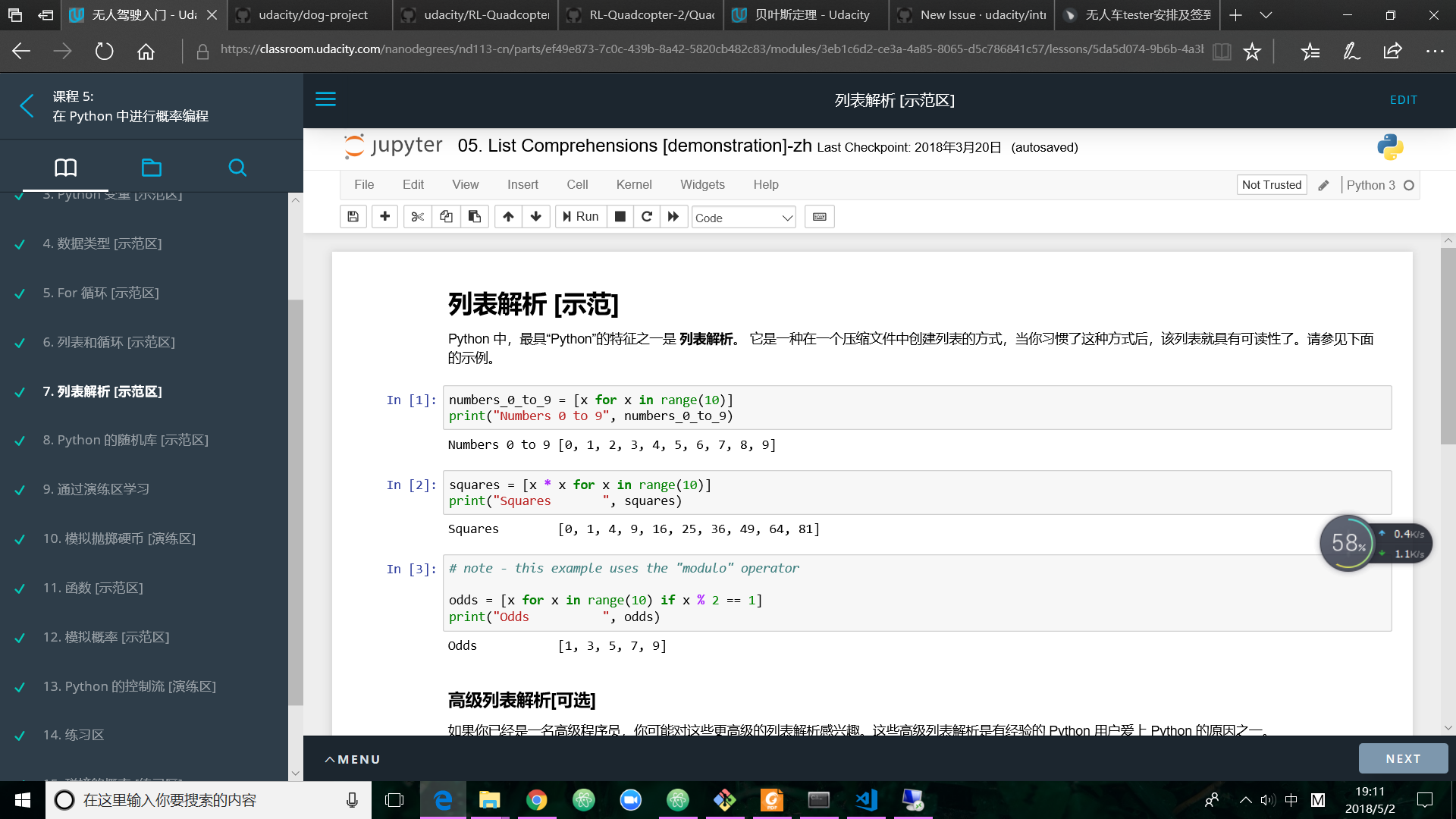
Task: Open the cell type dropdown showing Code
Action: [743, 218]
